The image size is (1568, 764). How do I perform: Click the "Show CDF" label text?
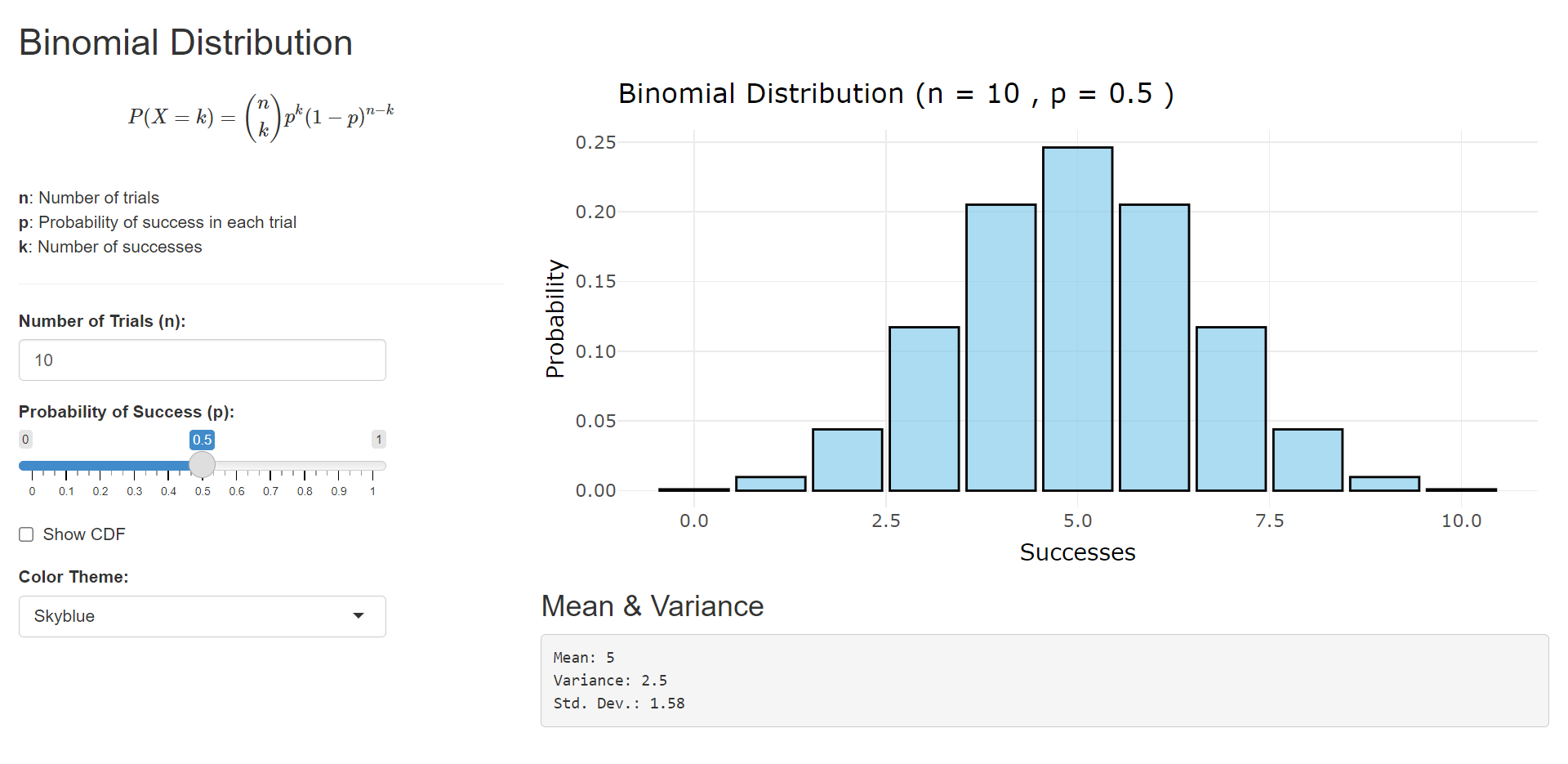coord(84,534)
